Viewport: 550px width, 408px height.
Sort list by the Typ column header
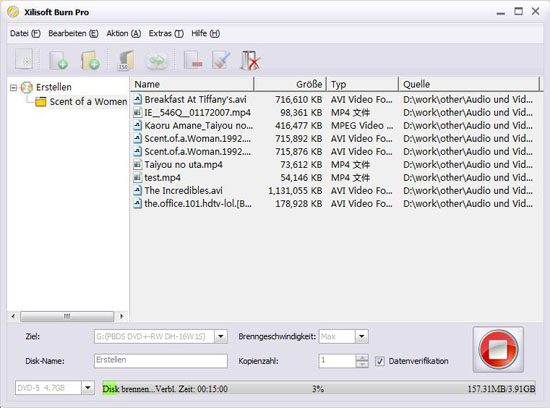click(x=363, y=84)
